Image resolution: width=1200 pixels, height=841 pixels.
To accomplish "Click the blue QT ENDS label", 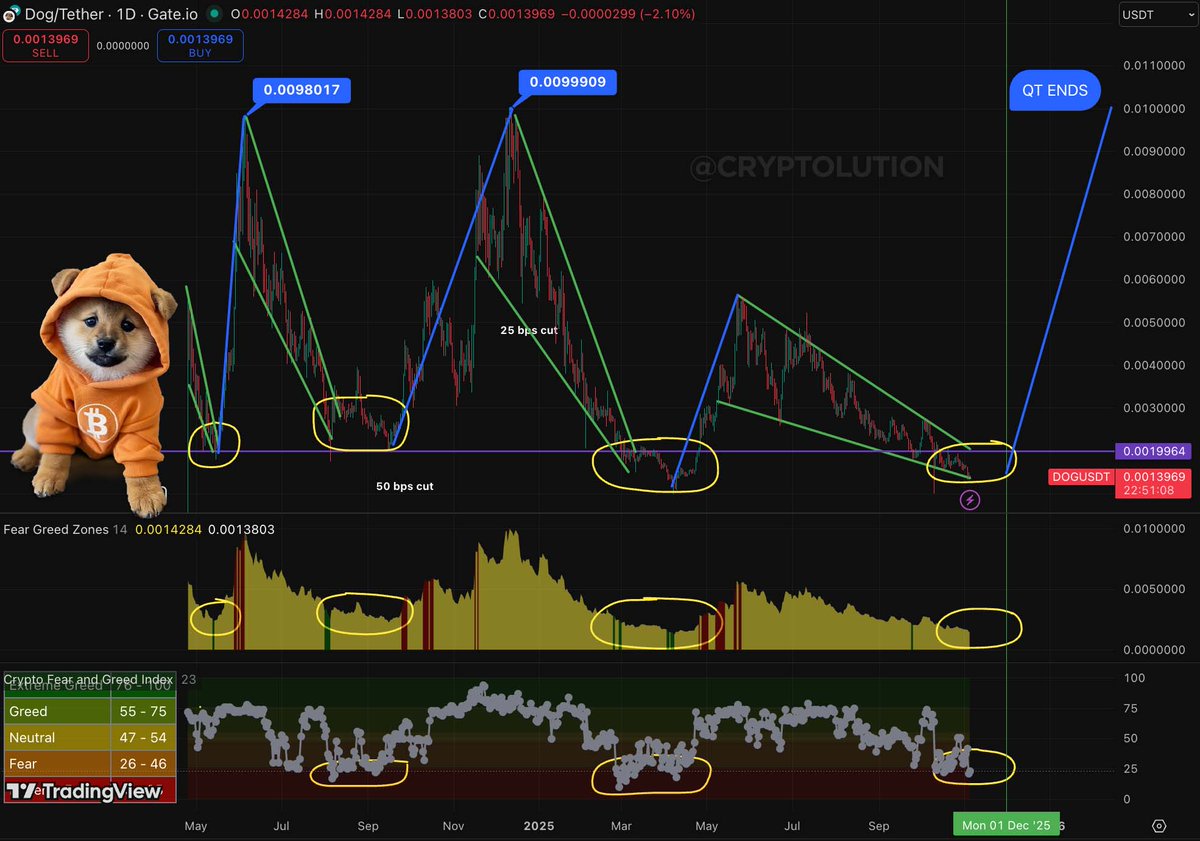I will [1054, 90].
